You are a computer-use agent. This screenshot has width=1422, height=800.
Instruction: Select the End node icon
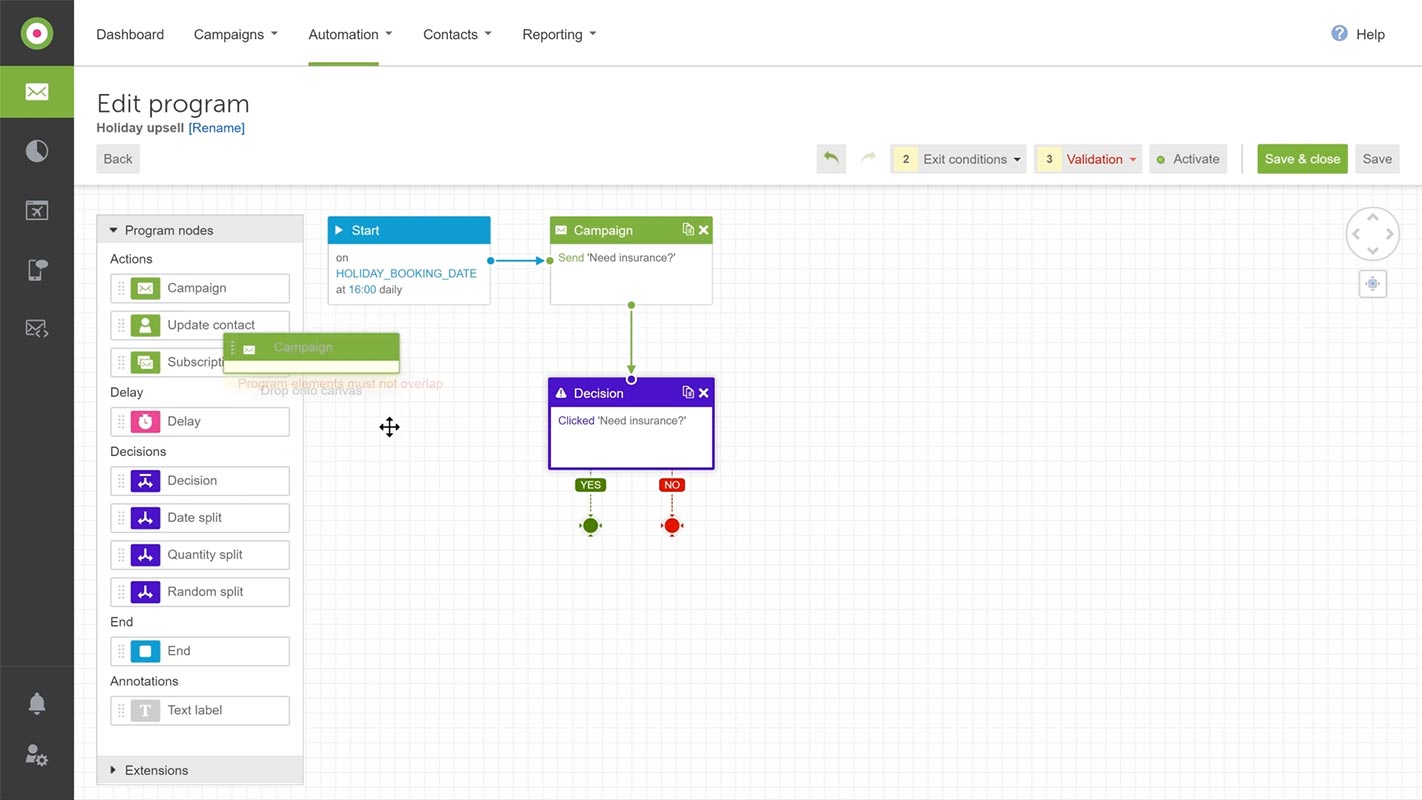[143, 650]
